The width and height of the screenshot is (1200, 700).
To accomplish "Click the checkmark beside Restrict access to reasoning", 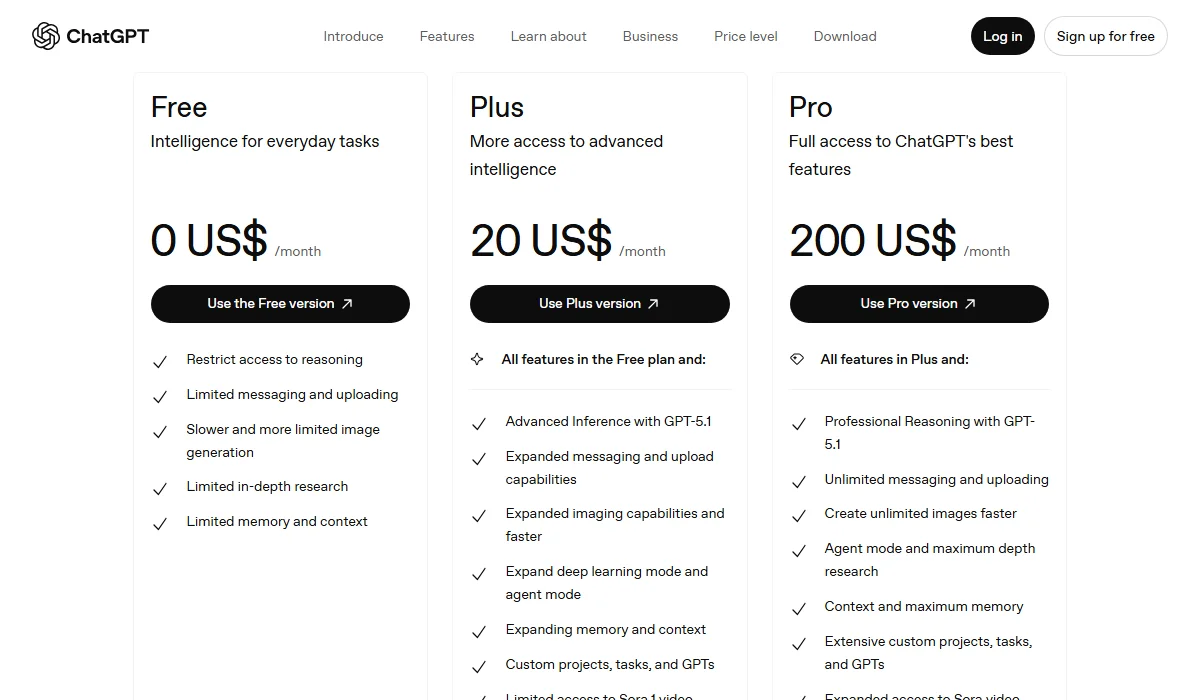I will 160,361.
